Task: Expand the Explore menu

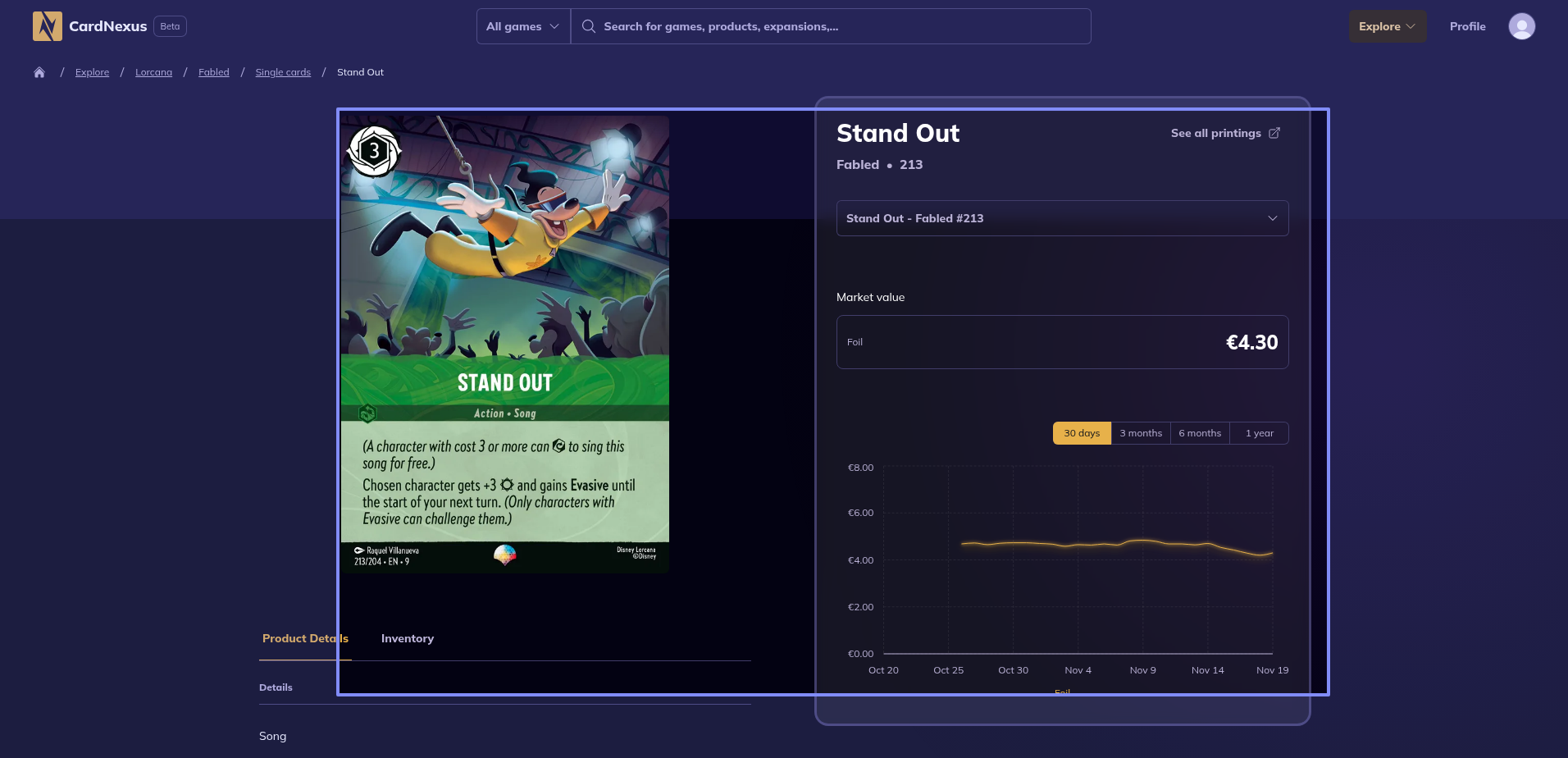Action: click(x=1387, y=26)
